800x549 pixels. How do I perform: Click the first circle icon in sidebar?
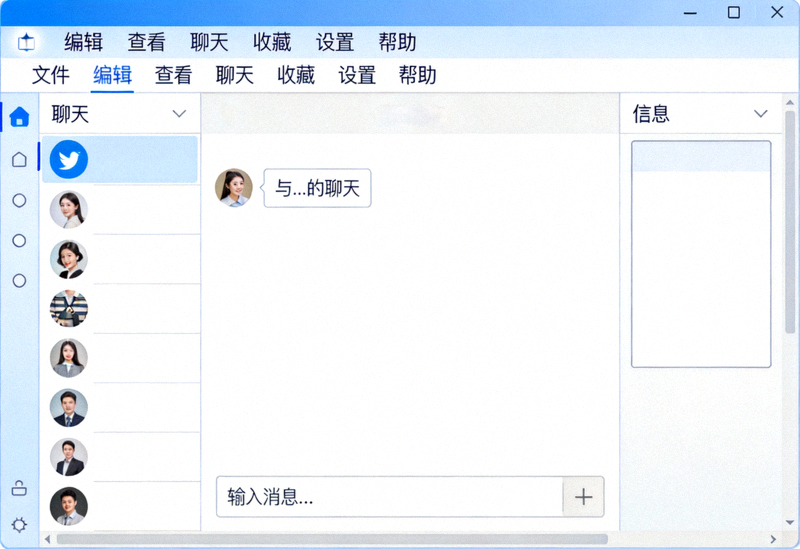click(x=19, y=201)
